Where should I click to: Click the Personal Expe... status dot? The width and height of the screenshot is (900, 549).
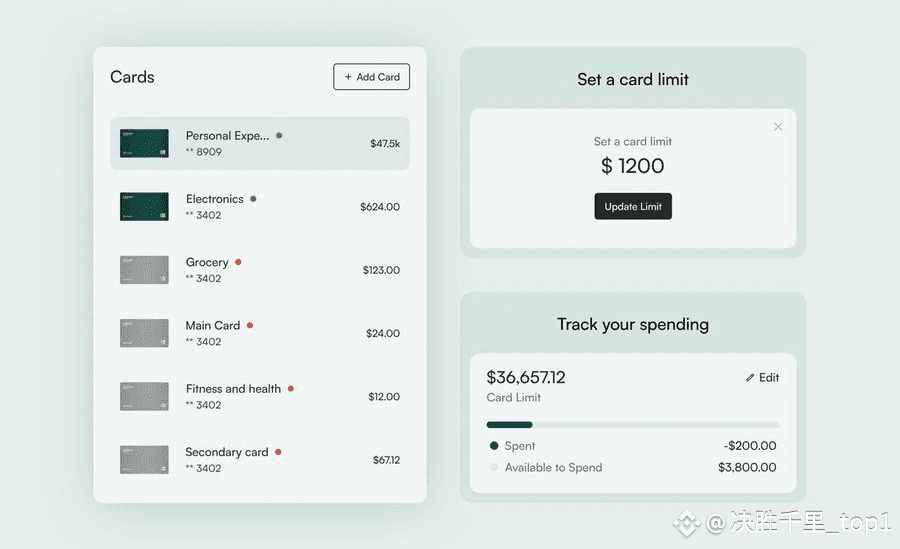coord(279,136)
